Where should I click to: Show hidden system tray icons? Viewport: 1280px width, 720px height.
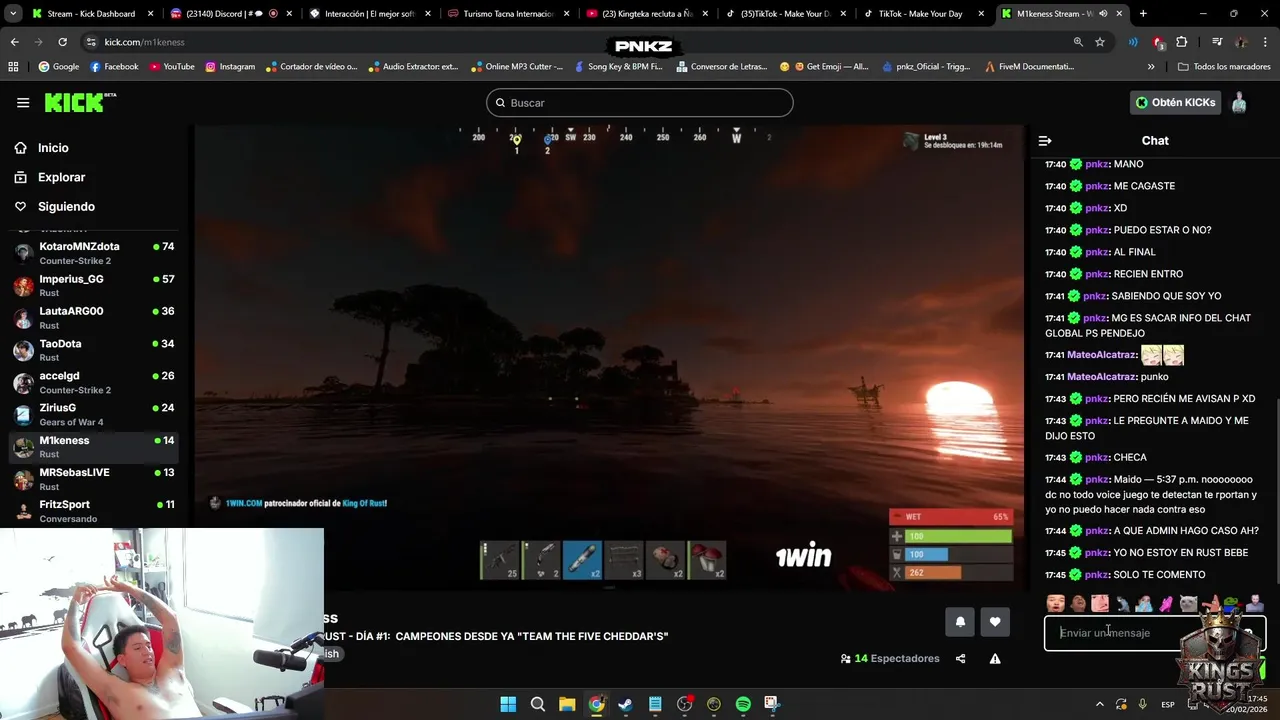(x=1100, y=704)
